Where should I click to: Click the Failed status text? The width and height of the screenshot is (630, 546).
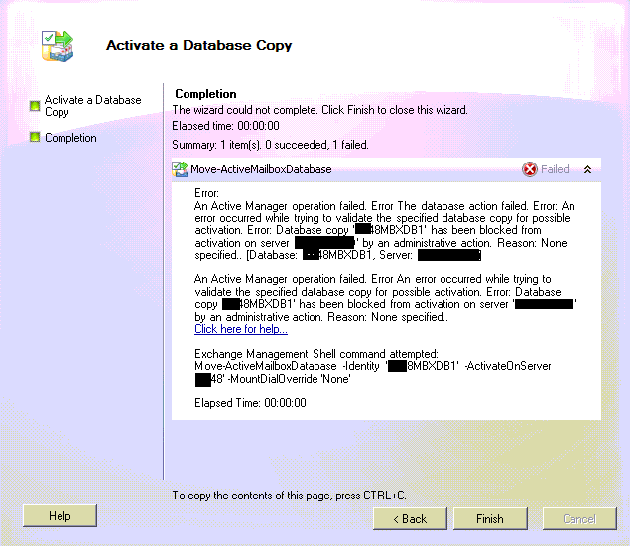(555, 169)
